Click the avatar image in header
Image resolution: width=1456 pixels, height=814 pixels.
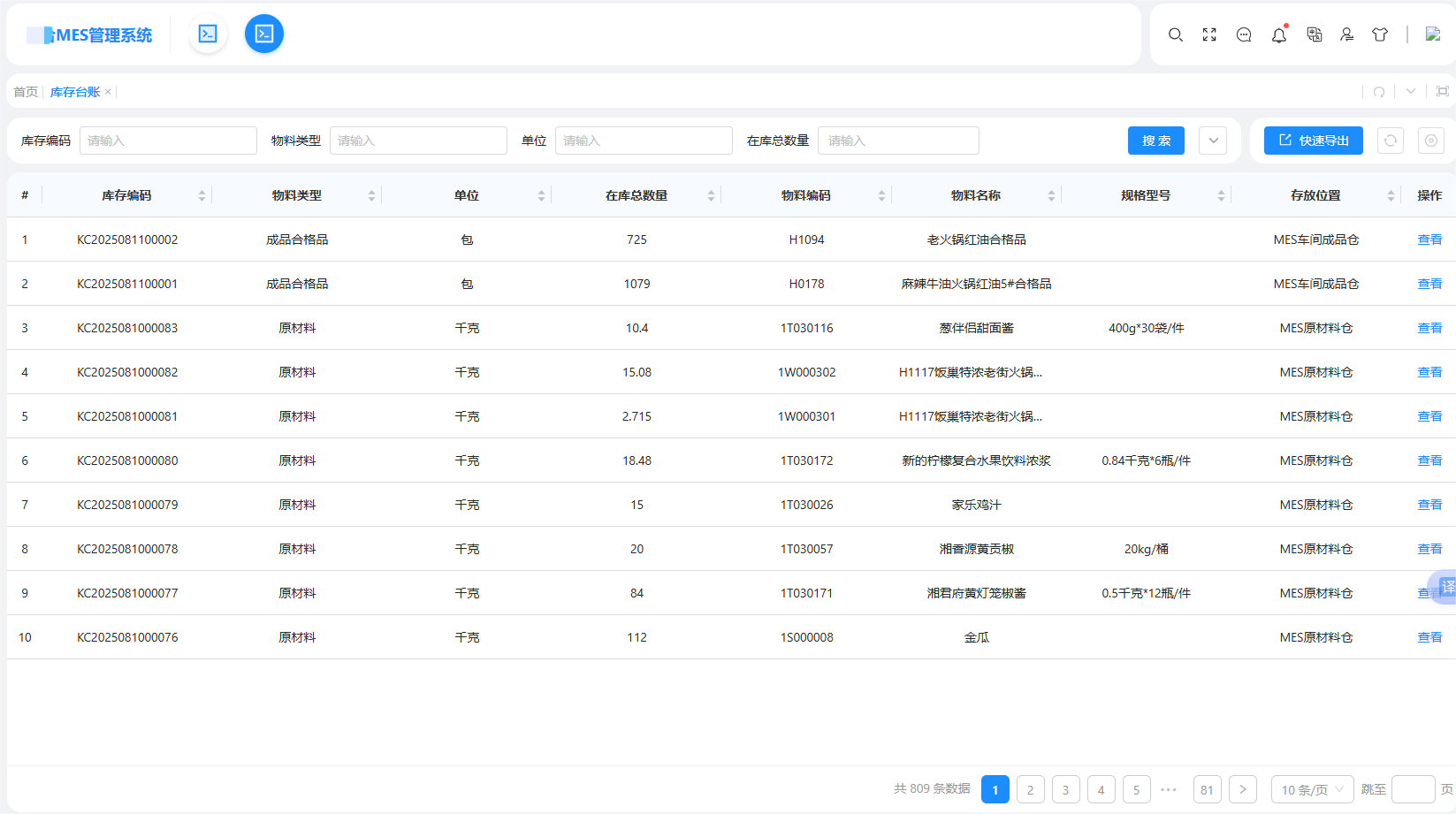coord(1433,34)
